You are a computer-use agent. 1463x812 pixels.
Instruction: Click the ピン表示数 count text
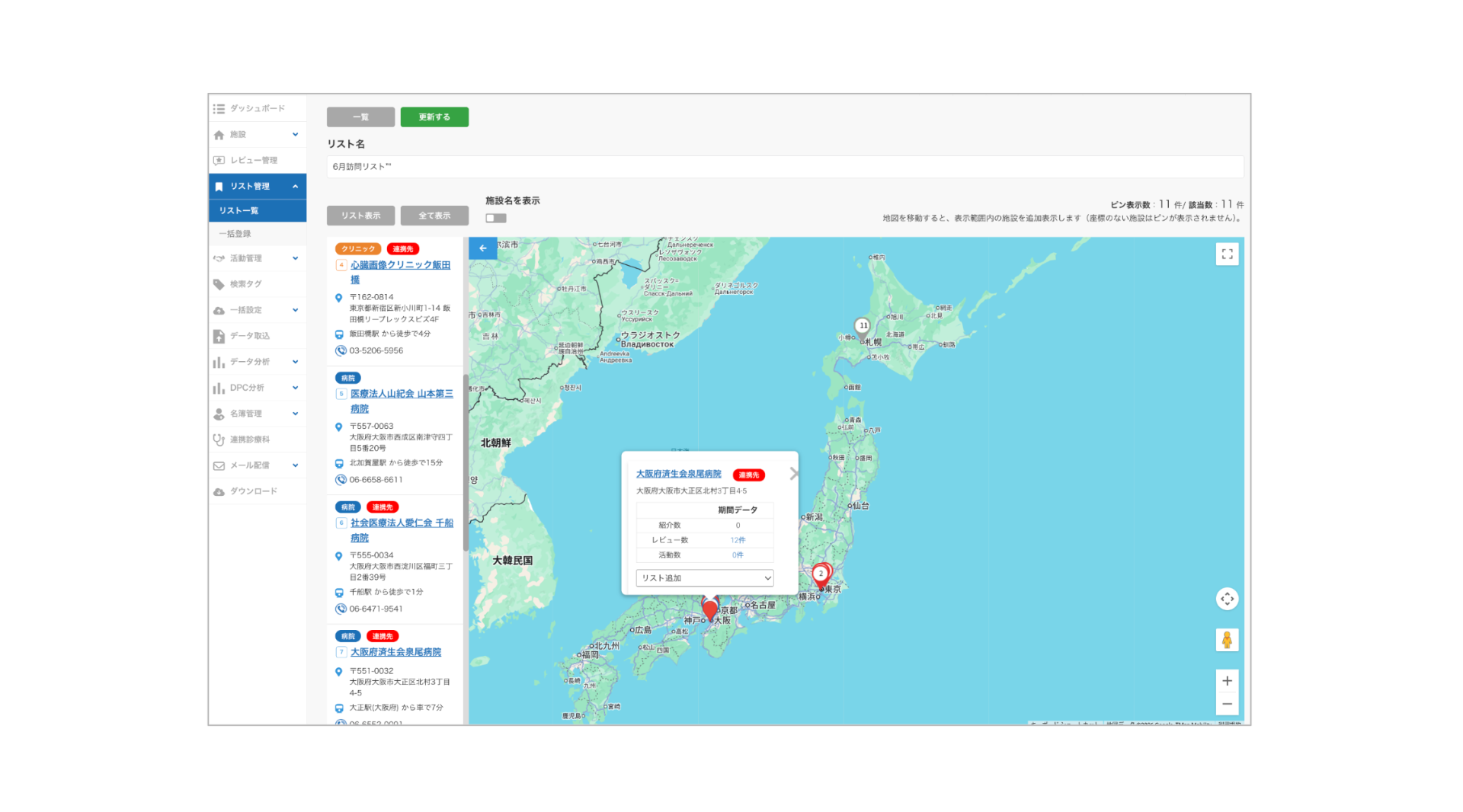(x=1146, y=205)
